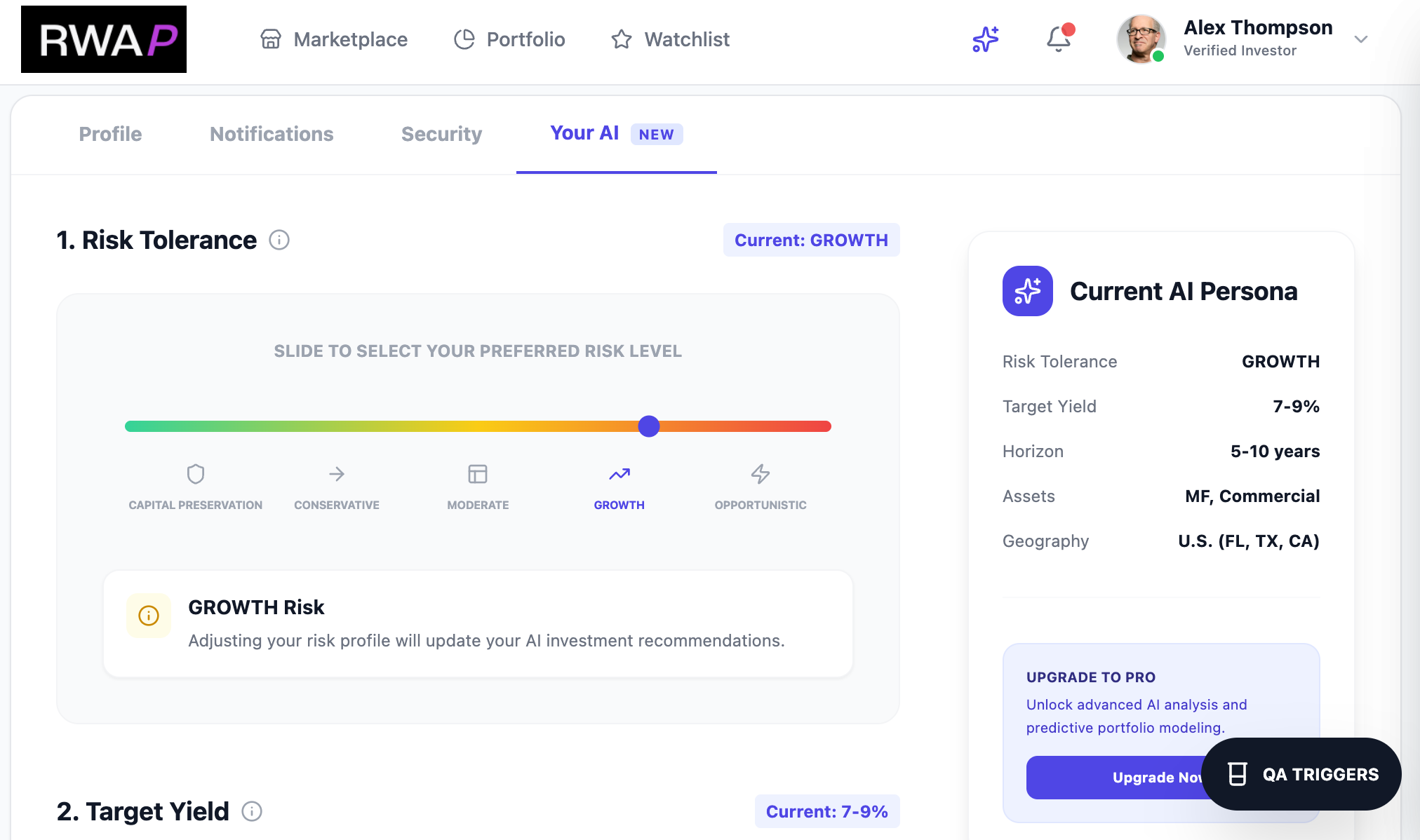This screenshot has height=840, width=1420.
Task: Click the Target Yield info icon
Action: pyautogui.click(x=252, y=811)
